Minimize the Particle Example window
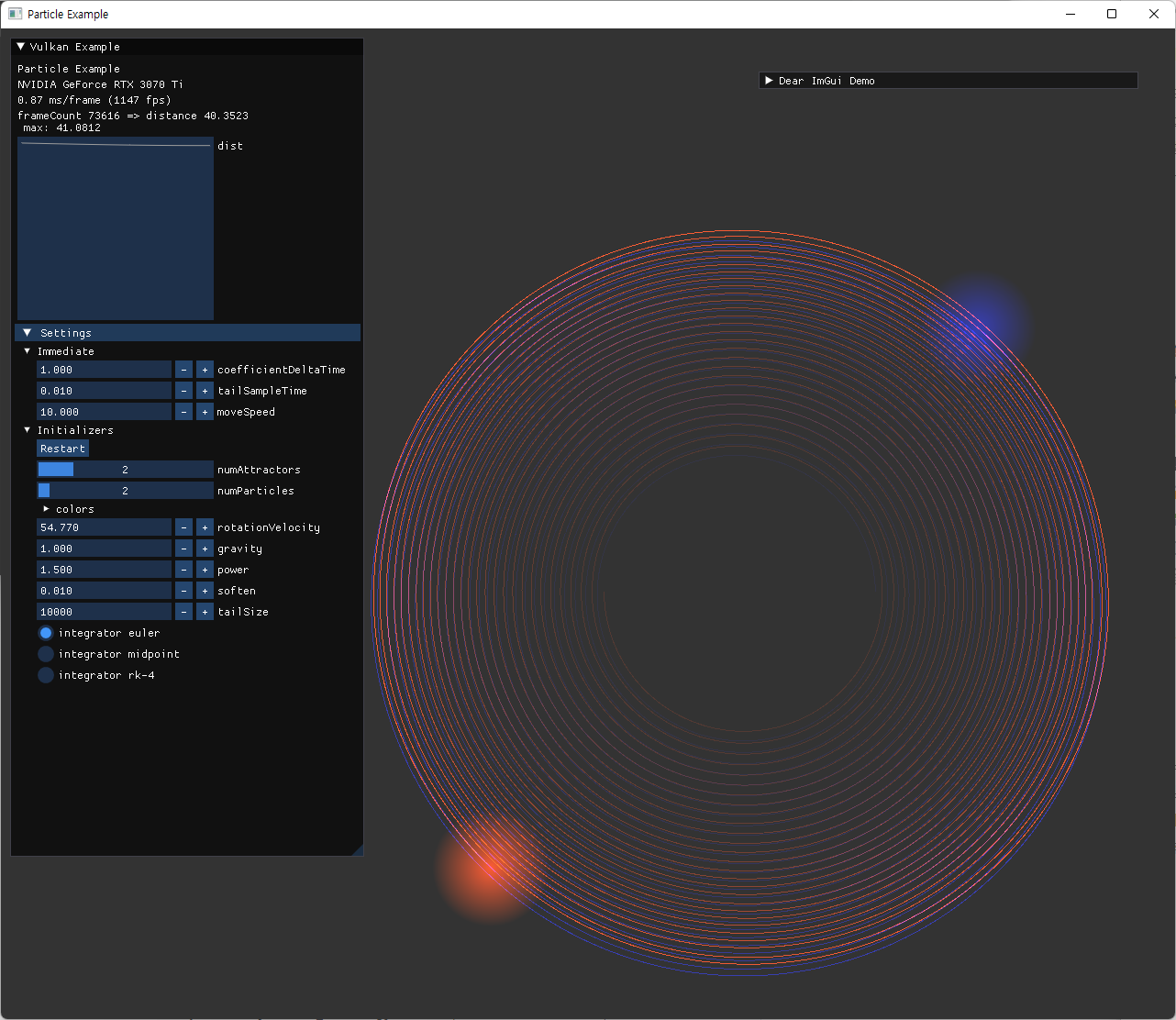This screenshot has height=1020, width=1176. click(1071, 14)
